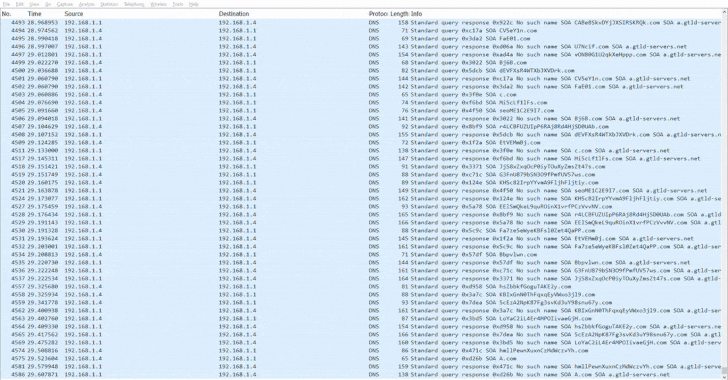The image size is (728, 380).
Task: Select packet 4509 query EtVEMm0j.com
Action: 361,143
